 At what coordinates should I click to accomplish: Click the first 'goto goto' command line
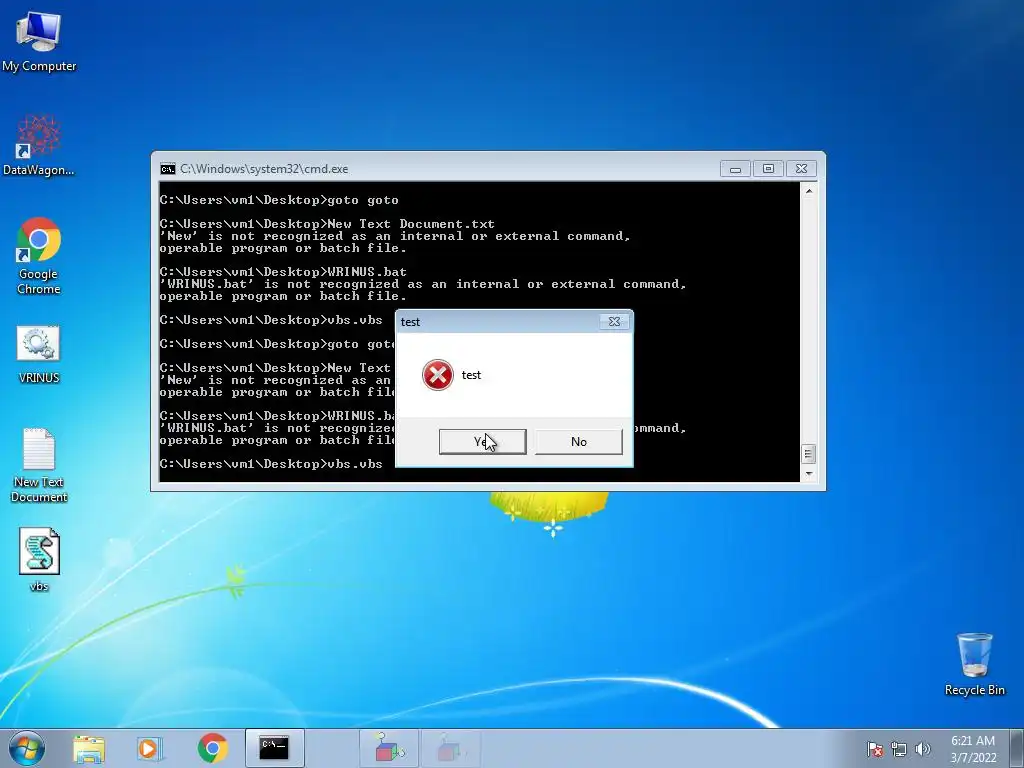[x=279, y=200]
